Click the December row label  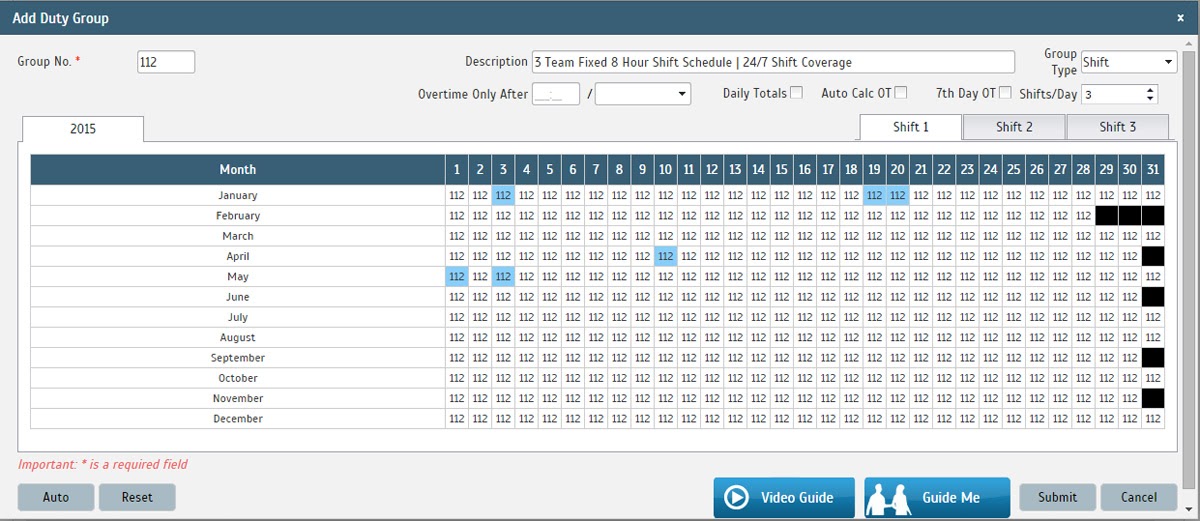pyautogui.click(x=238, y=419)
